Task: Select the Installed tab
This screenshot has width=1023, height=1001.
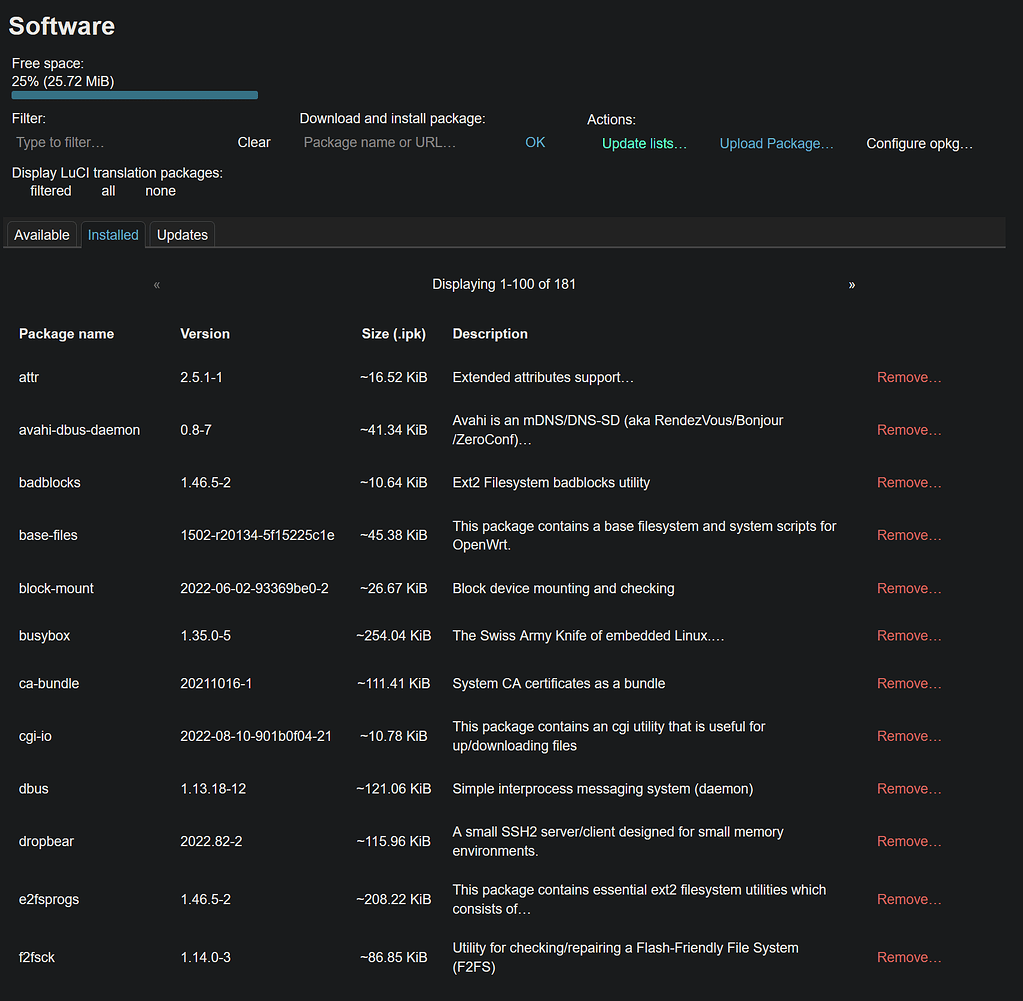Action: point(113,234)
